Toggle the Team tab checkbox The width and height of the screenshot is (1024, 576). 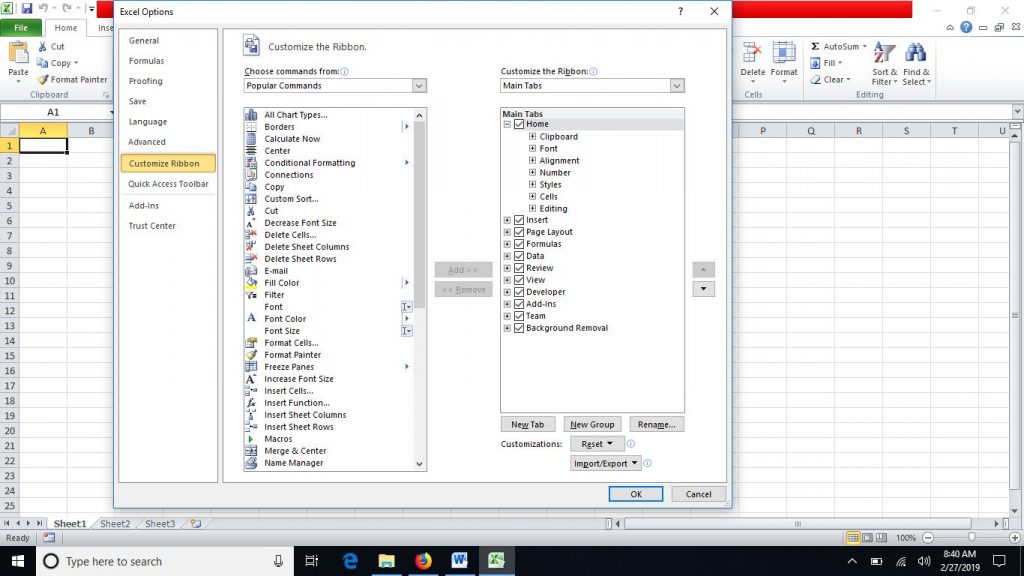(520, 316)
